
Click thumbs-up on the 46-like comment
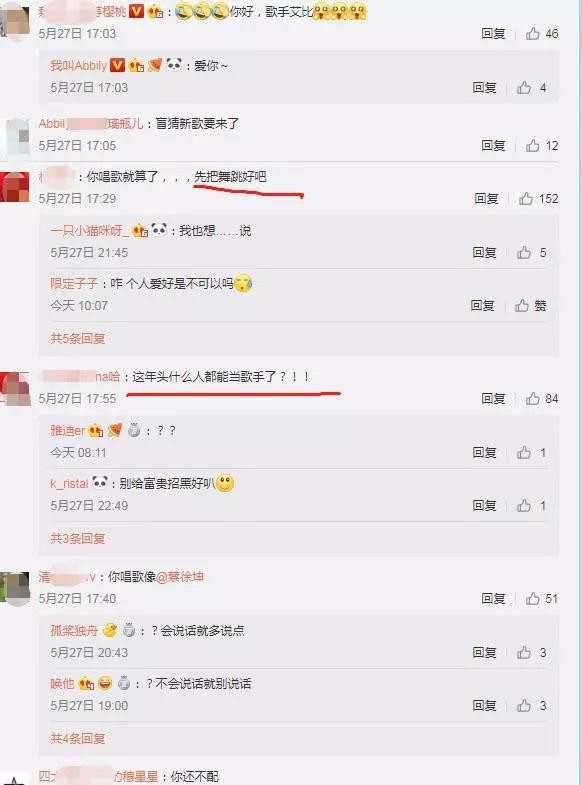(x=532, y=34)
